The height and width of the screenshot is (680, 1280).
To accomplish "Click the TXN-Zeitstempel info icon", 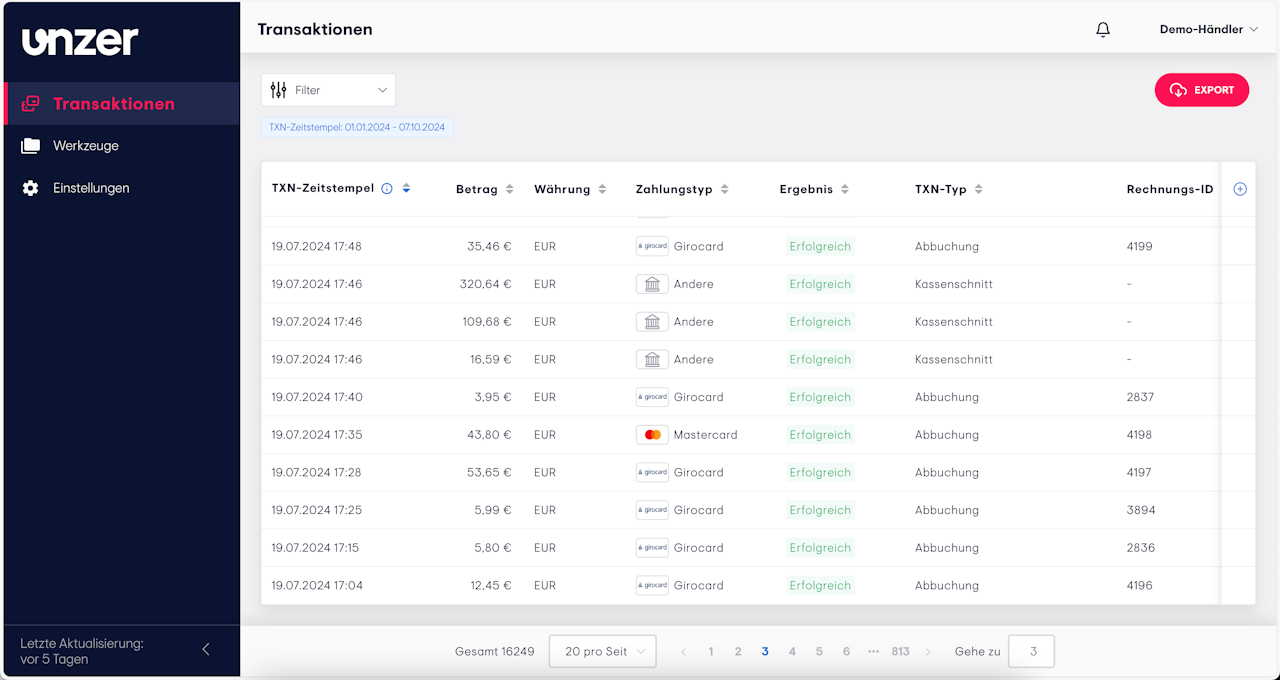I will coord(387,189).
